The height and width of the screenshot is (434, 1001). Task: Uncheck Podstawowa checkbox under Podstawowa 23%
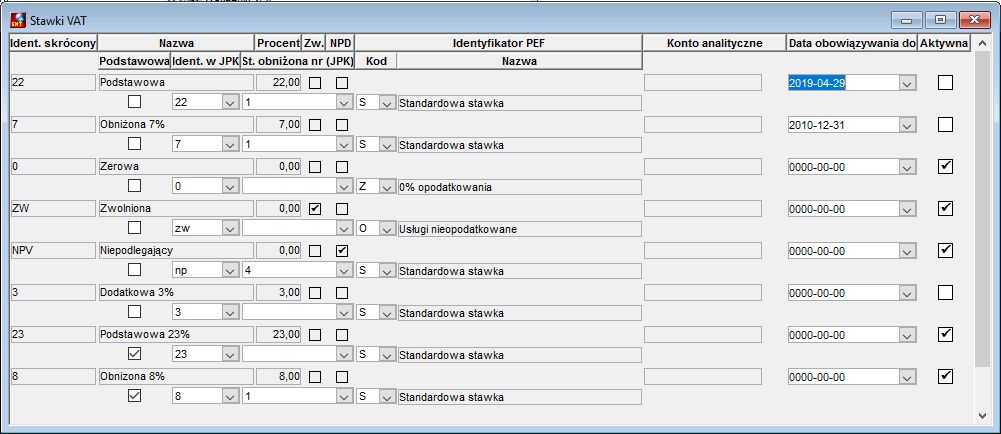(x=135, y=354)
